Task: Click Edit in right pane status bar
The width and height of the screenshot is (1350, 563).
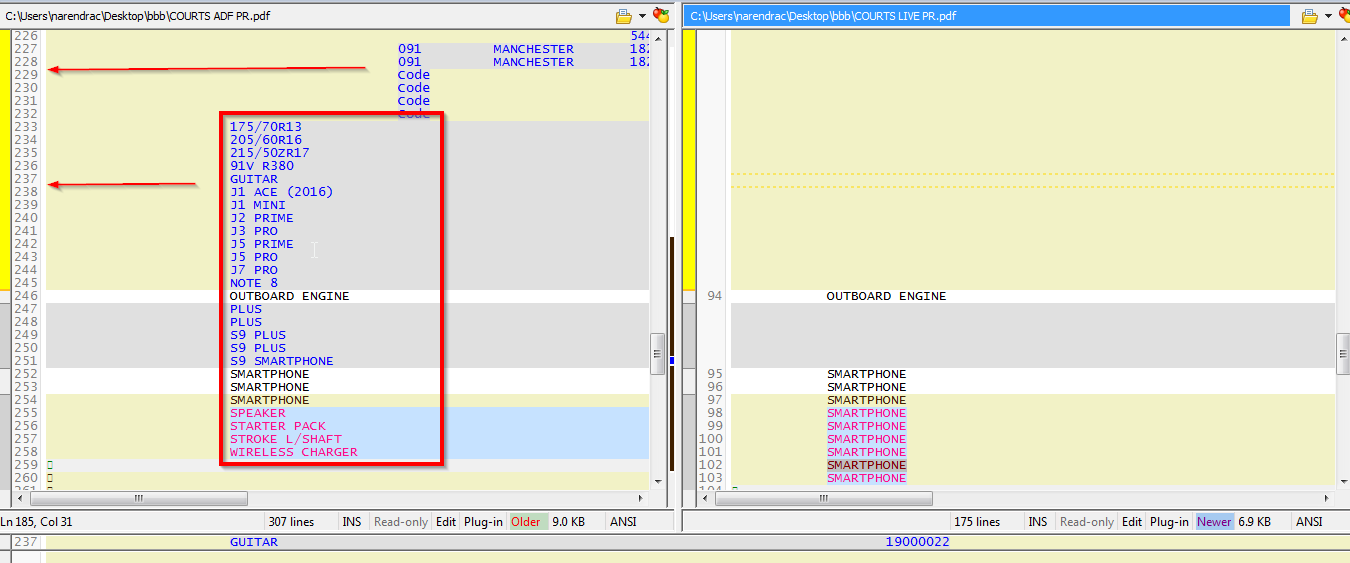Action: tap(1132, 522)
